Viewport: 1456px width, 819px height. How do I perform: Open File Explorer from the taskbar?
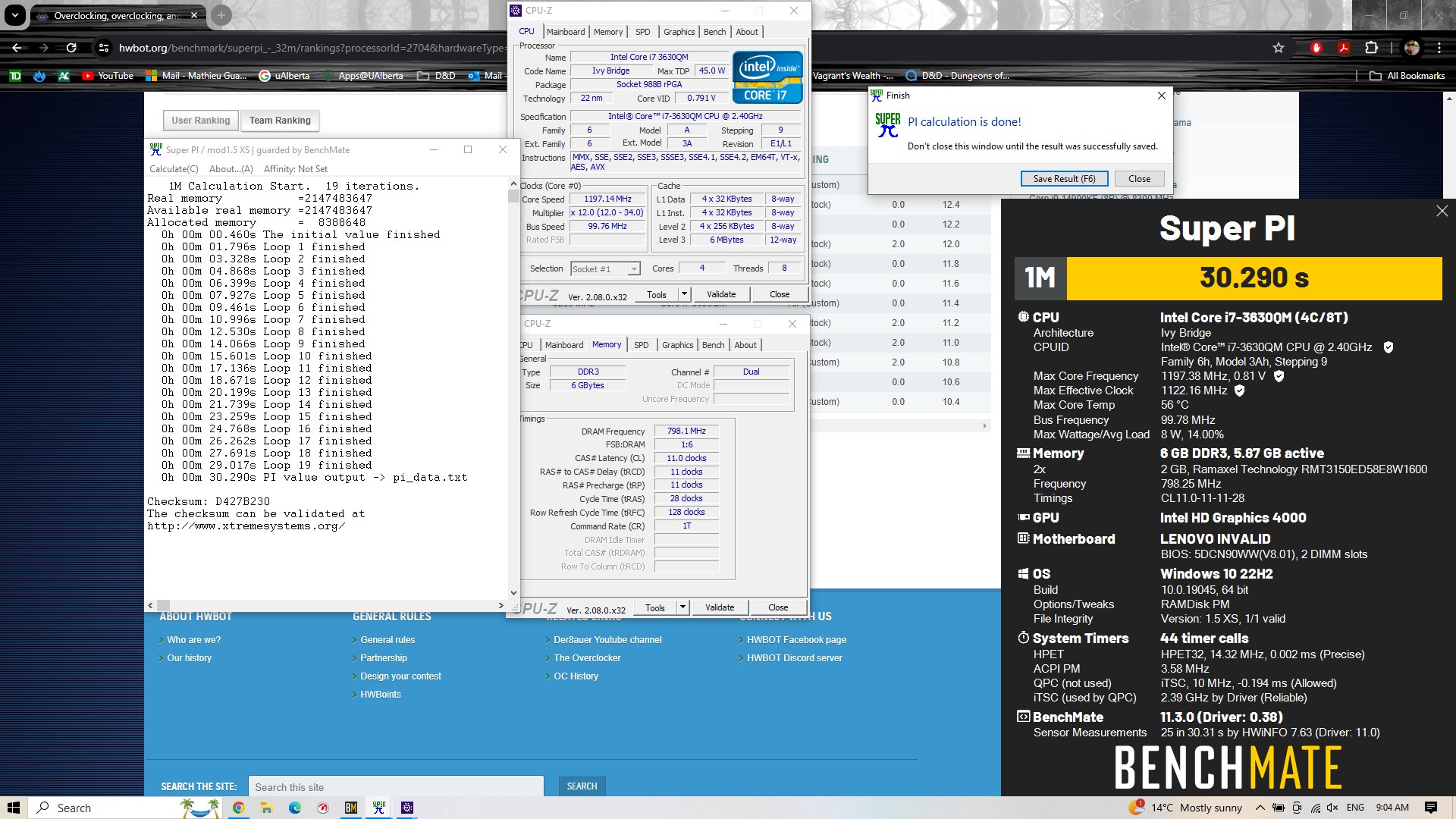click(x=266, y=808)
